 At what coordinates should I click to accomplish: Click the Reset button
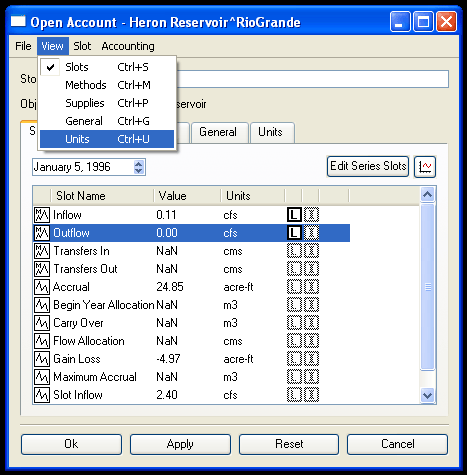point(289,444)
